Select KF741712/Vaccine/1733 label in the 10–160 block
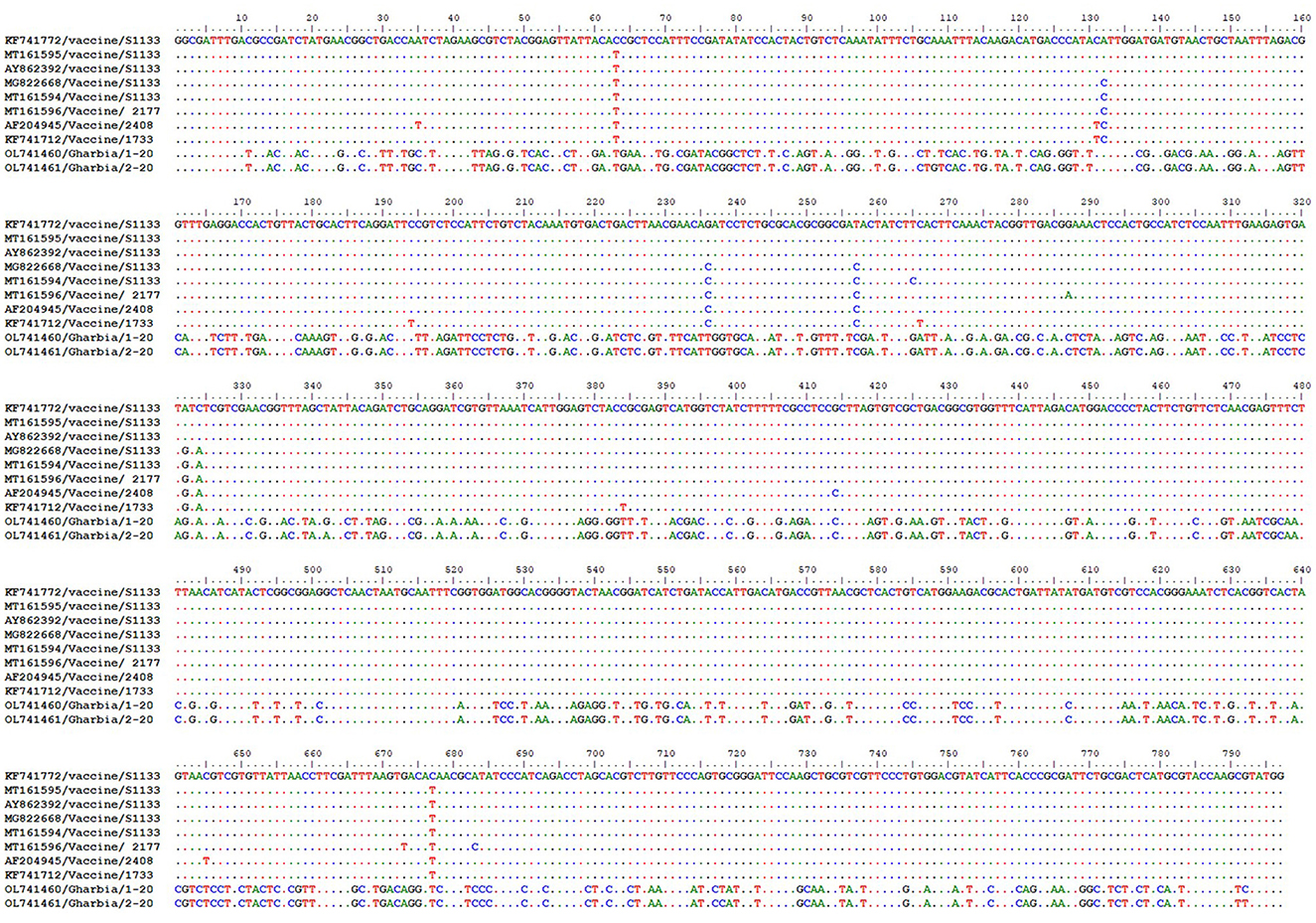The image size is (1316, 923). [79, 140]
